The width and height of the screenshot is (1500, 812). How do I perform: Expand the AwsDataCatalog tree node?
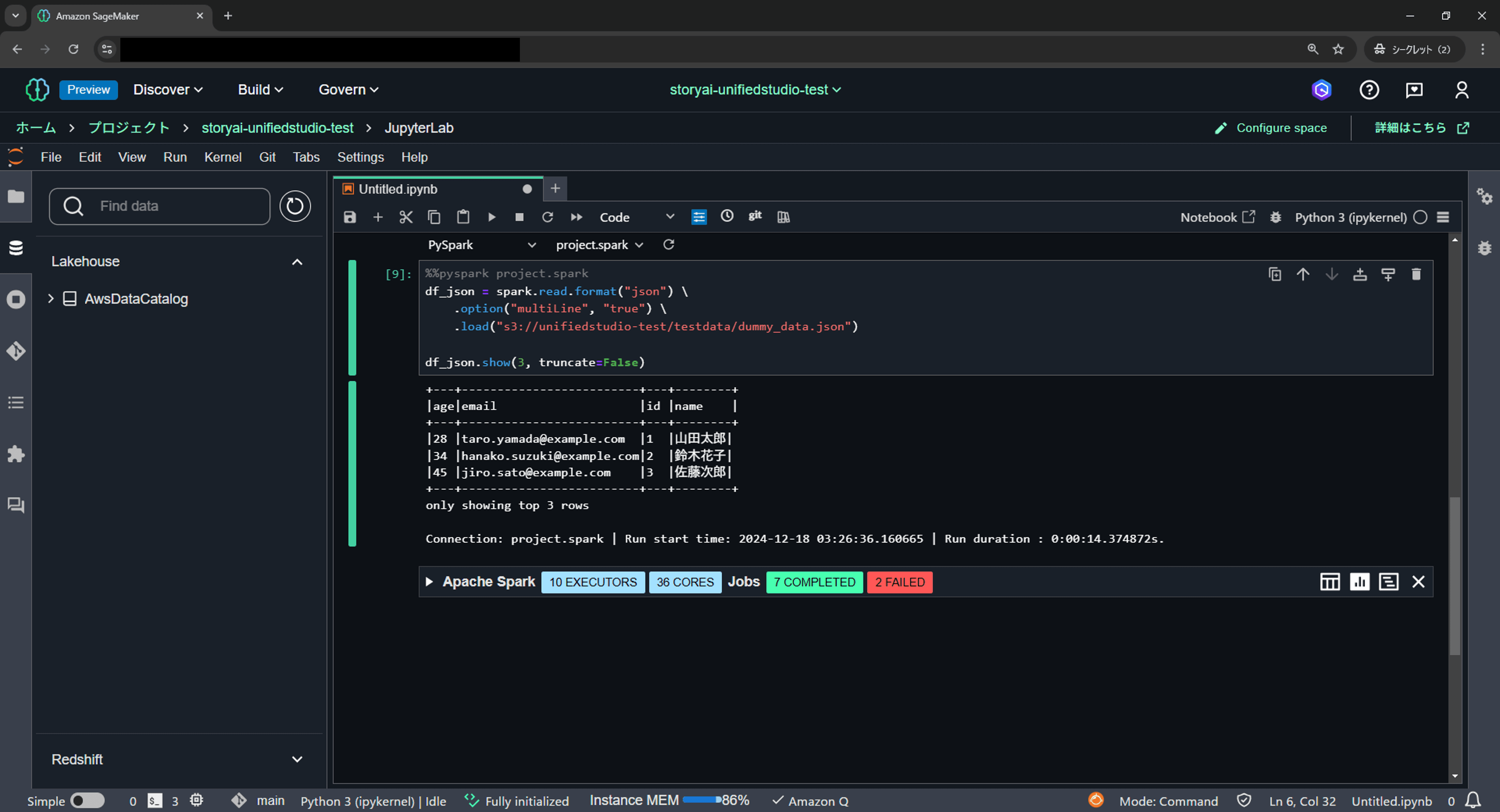click(x=51, y=298)
